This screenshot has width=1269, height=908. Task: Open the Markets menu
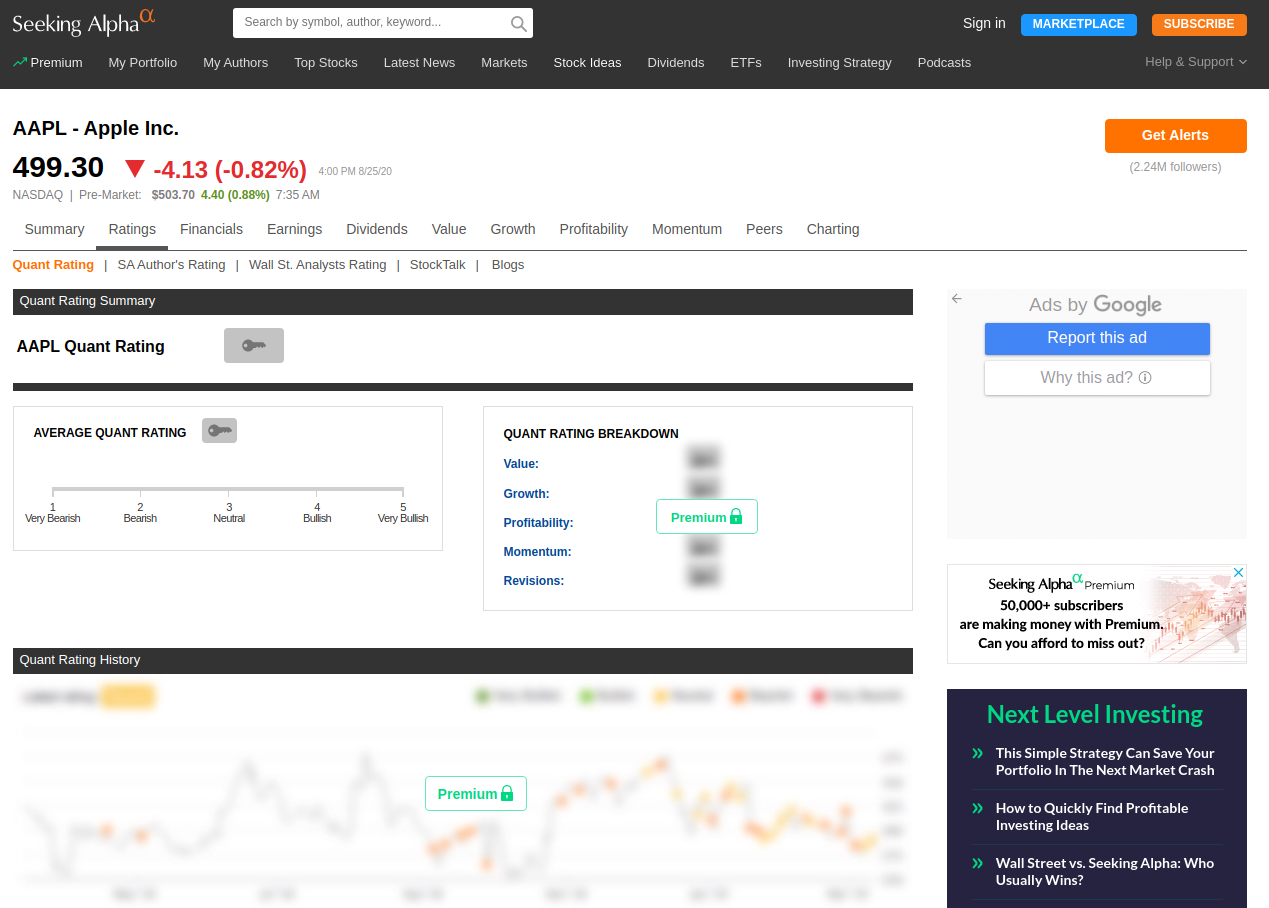click(x=504, y=62)
